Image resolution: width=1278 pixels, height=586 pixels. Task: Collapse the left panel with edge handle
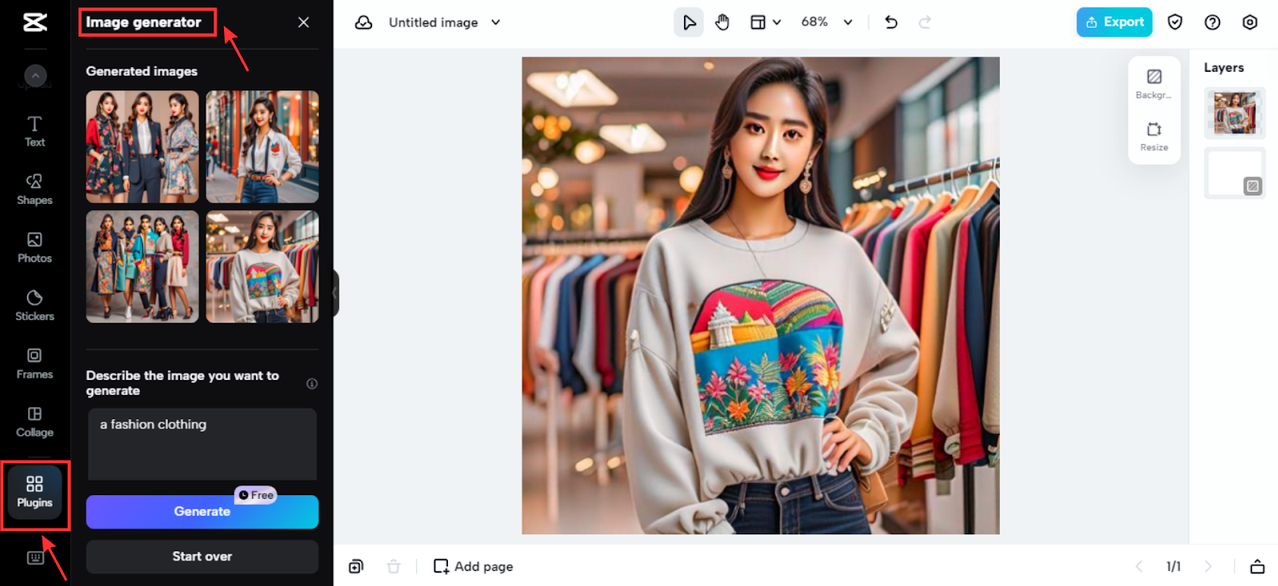point(336,293)
